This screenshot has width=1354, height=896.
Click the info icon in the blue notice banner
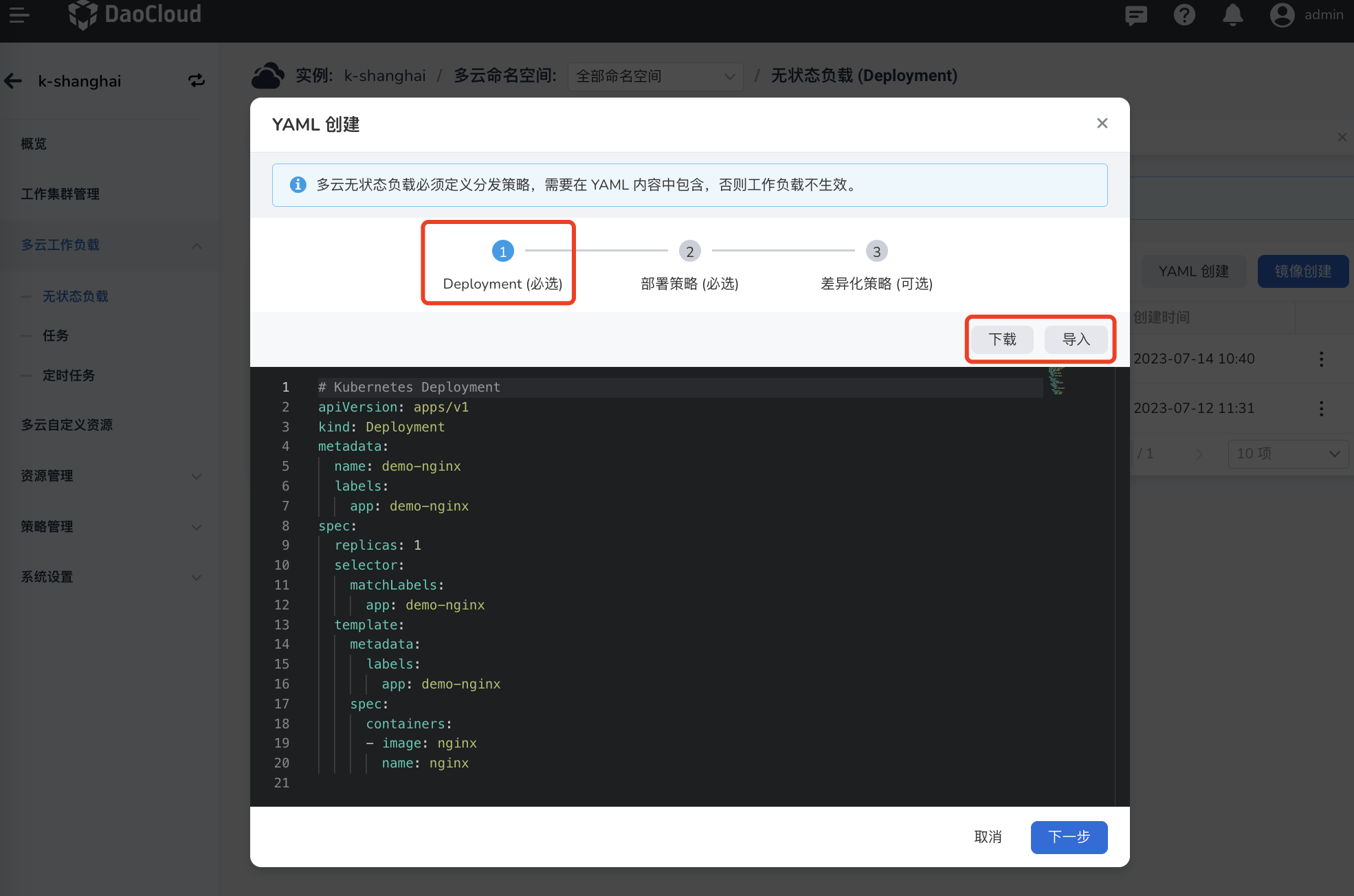[x=298, y=185]
